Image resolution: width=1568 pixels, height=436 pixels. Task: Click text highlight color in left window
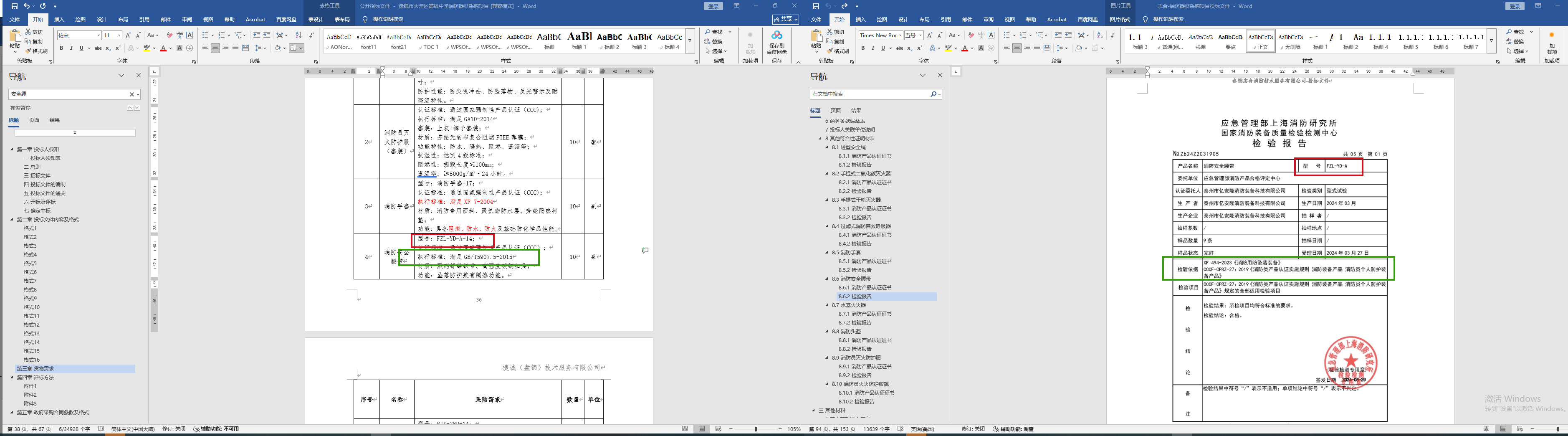click(147, 48)
